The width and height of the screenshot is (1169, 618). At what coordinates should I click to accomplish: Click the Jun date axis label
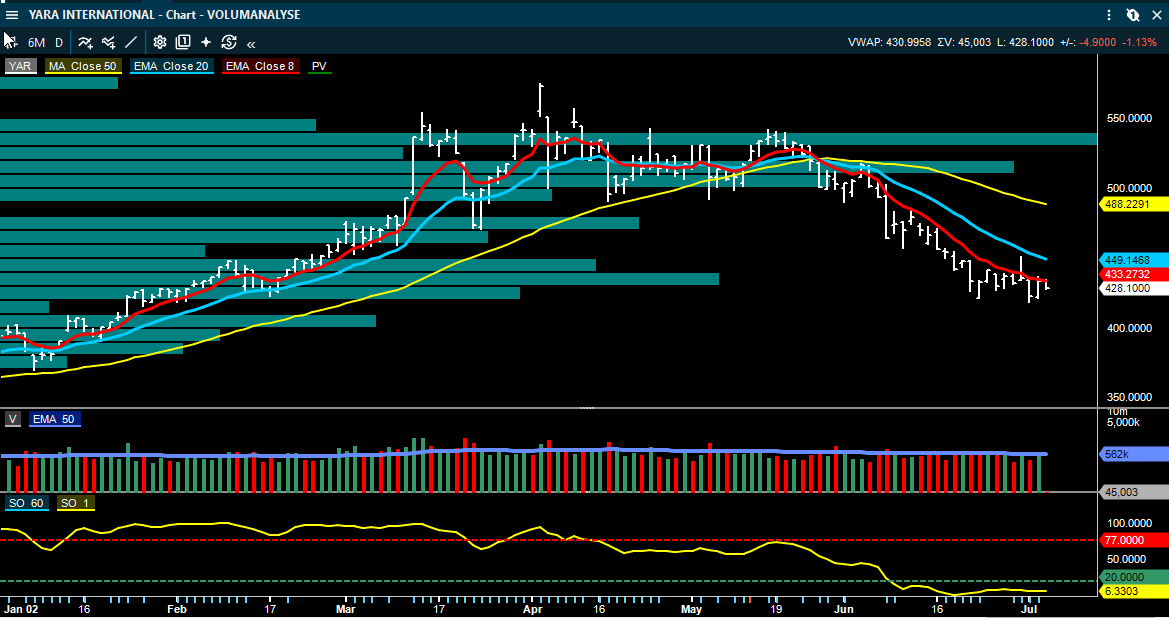(x=845, y=609)
